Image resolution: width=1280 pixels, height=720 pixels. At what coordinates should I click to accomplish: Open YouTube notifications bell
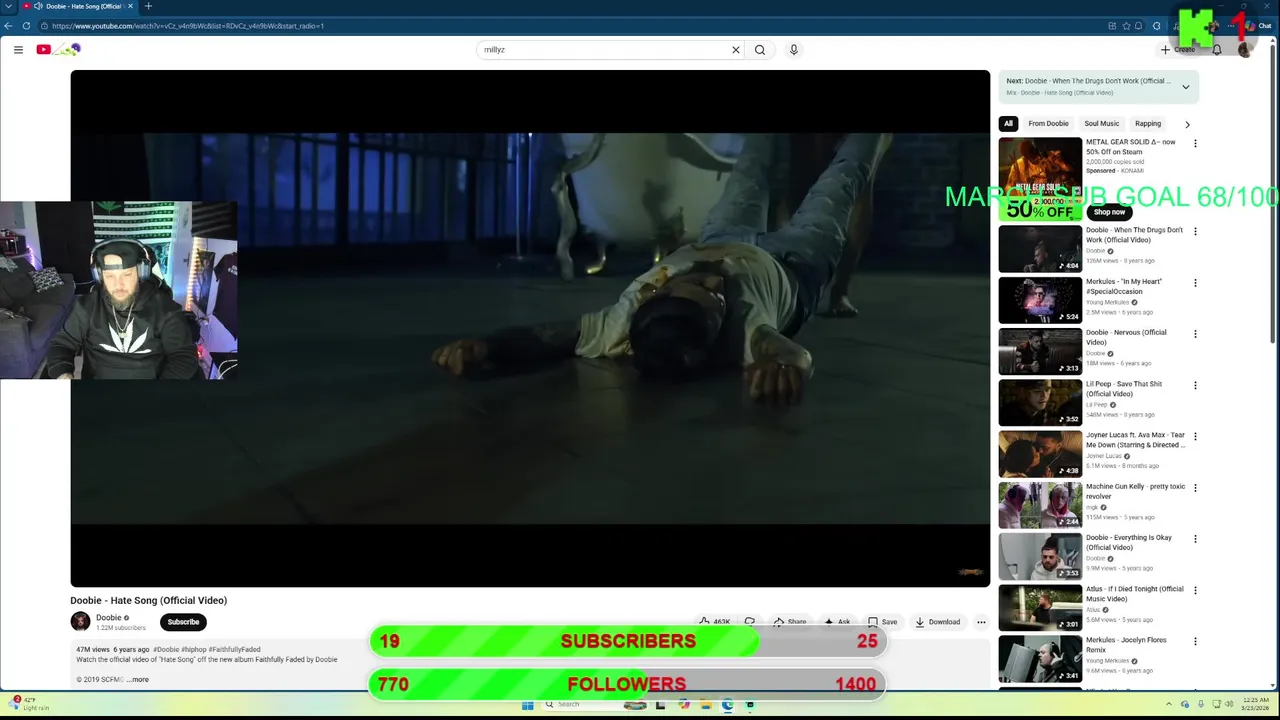(1217, 49)
